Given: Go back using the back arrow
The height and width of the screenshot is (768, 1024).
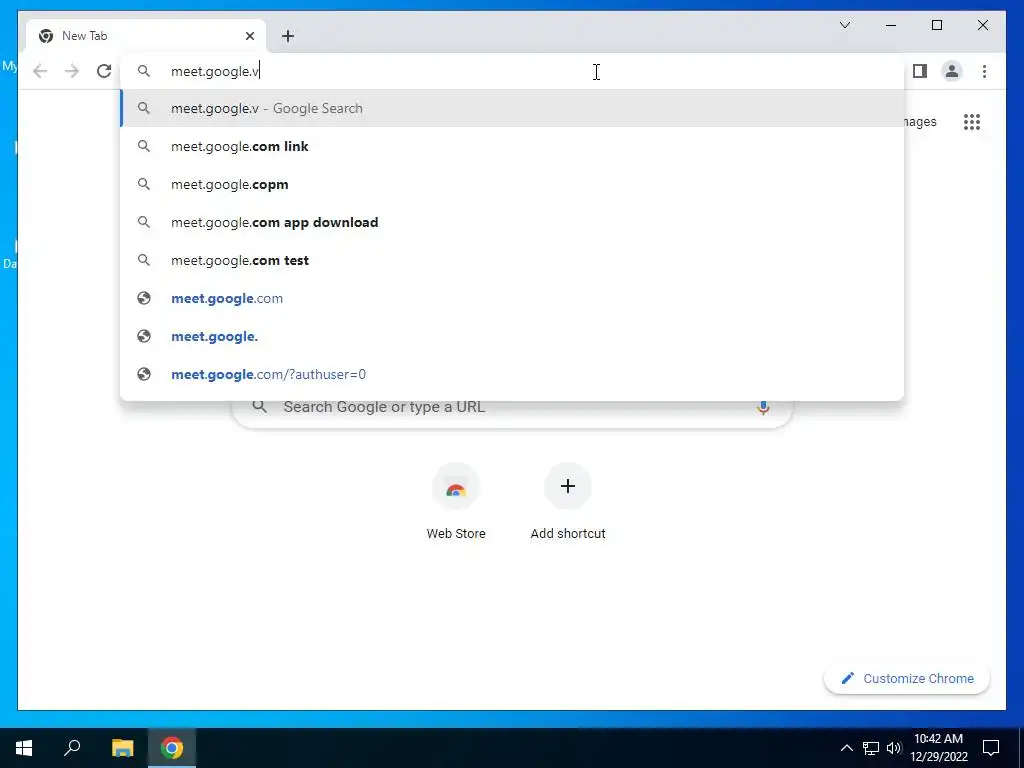Looking at the screenshot, I should pos(40,71).
